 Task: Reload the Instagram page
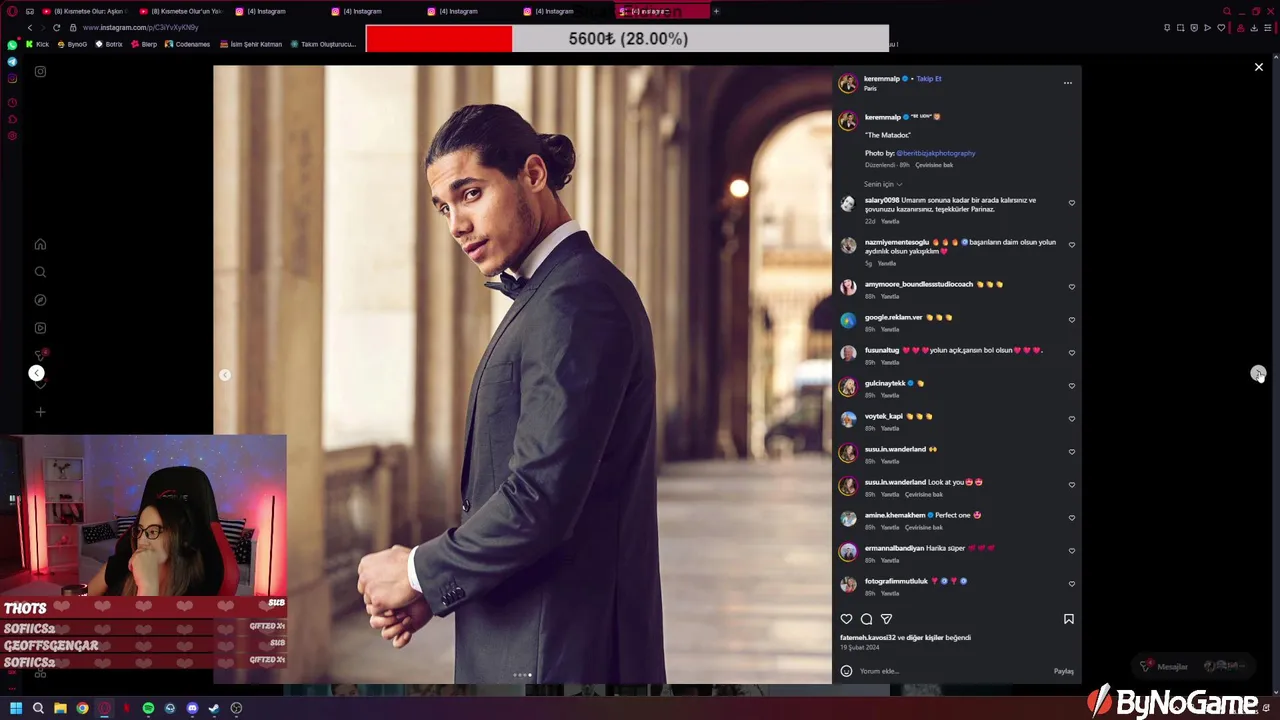[57, 28]
